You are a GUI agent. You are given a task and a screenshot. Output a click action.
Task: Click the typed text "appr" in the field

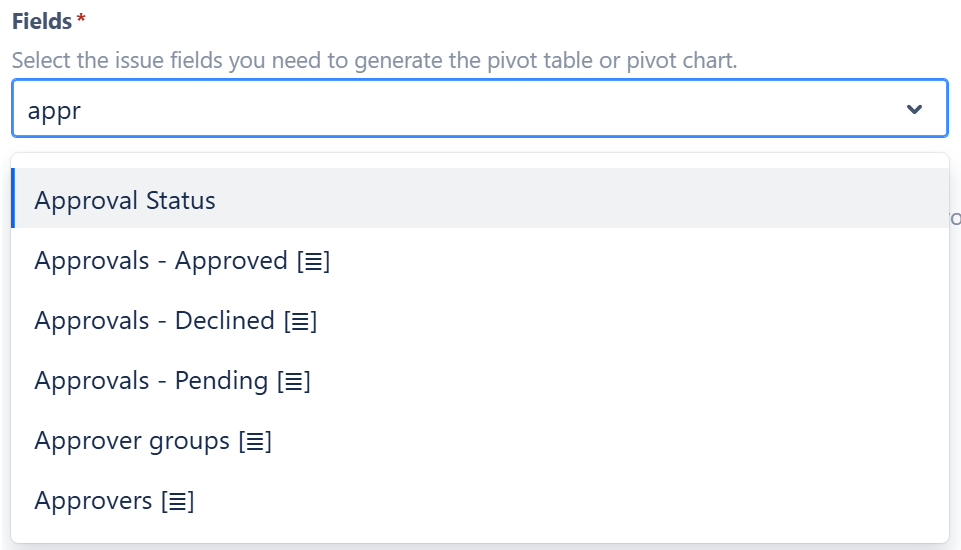point(54,110)
